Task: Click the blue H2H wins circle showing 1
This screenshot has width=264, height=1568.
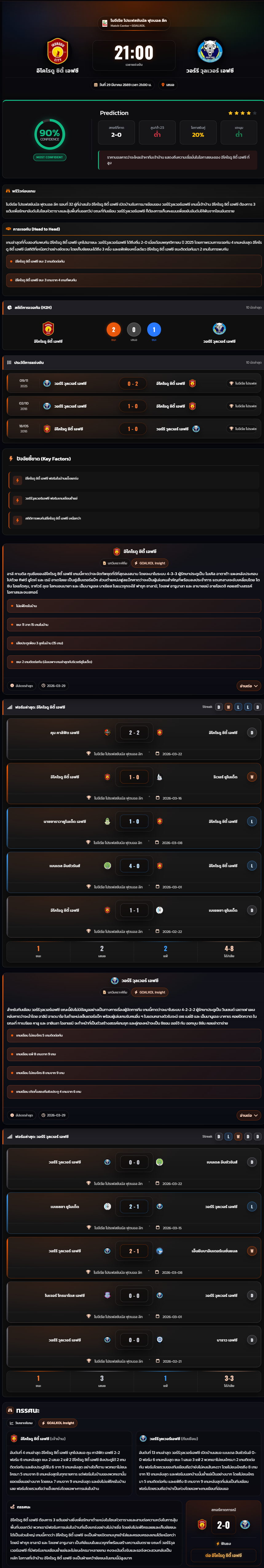Action: point(154,329)
